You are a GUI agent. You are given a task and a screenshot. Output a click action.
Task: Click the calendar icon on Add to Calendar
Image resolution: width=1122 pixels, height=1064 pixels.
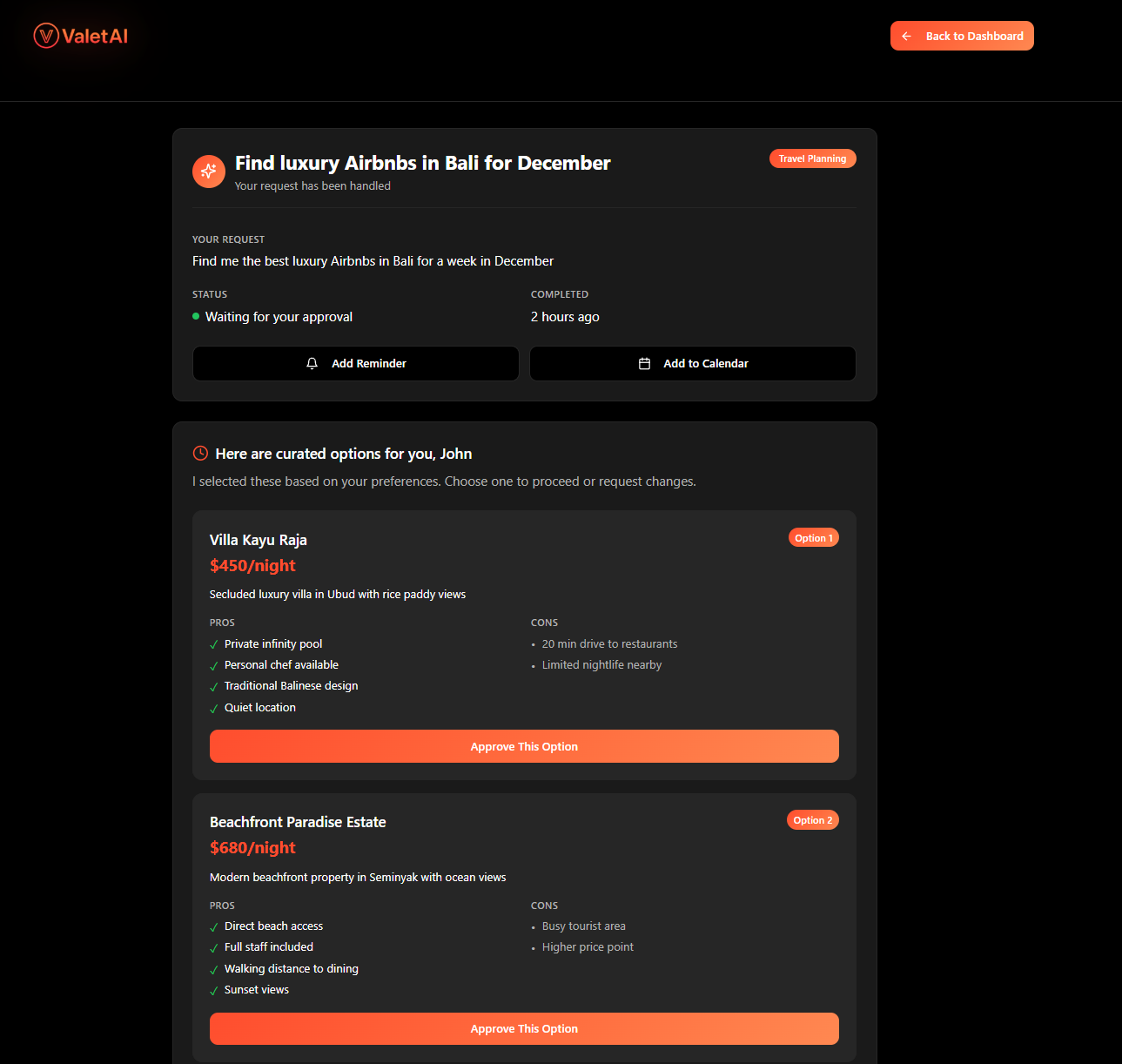point(645,363)
